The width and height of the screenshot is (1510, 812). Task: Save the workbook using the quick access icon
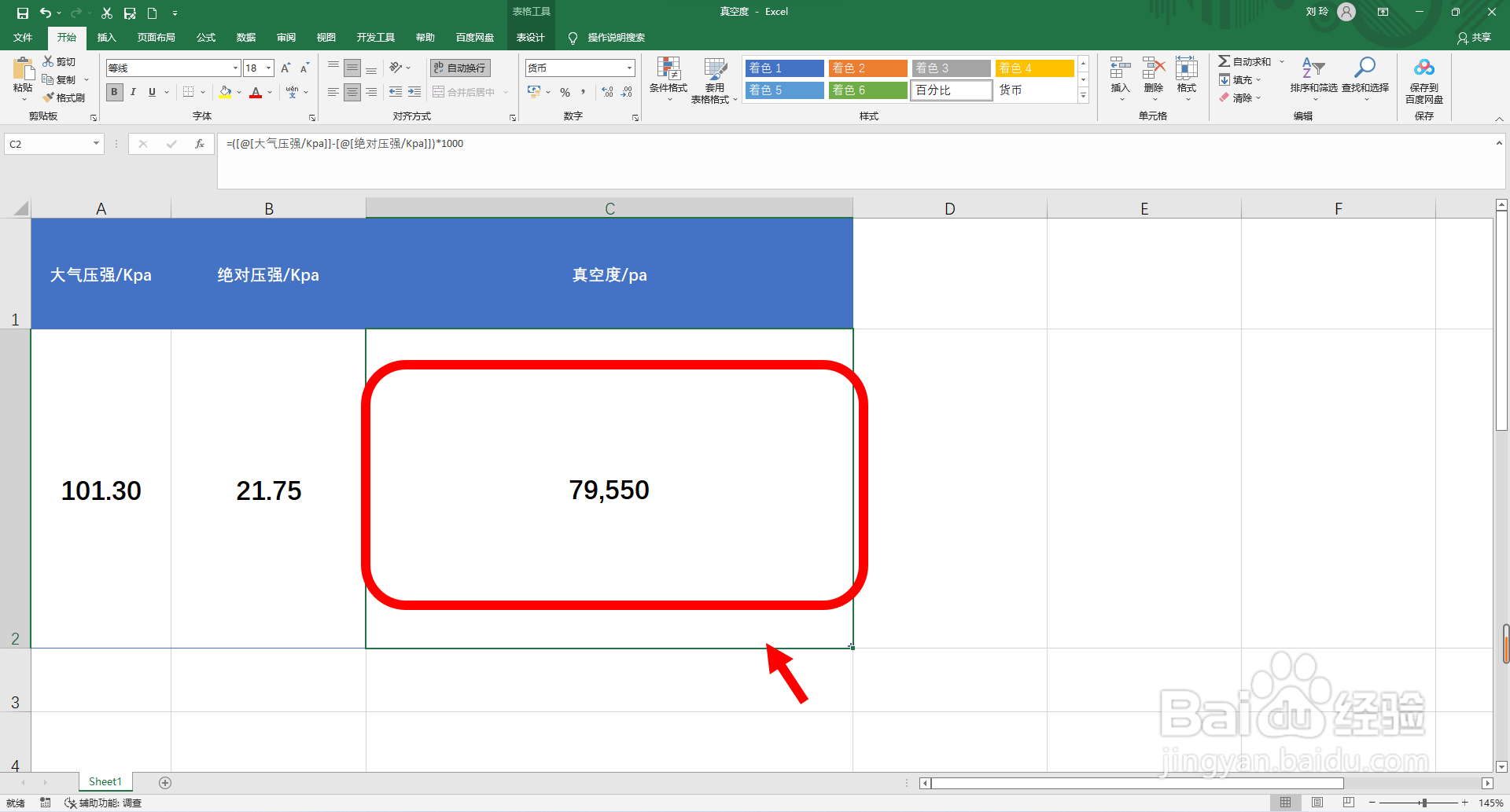[x=22, y=13]
